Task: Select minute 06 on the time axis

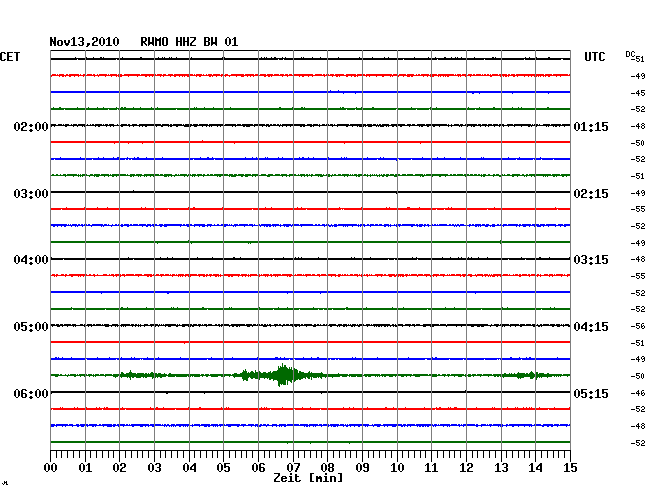Action: tap(258, 467)
